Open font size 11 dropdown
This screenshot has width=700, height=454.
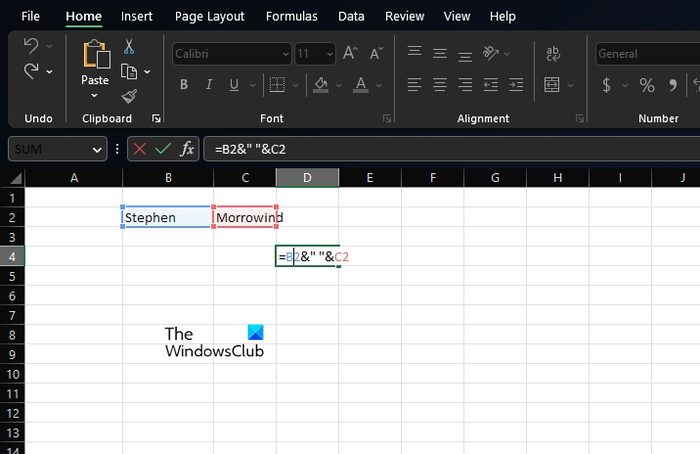(x=329, y=54)
